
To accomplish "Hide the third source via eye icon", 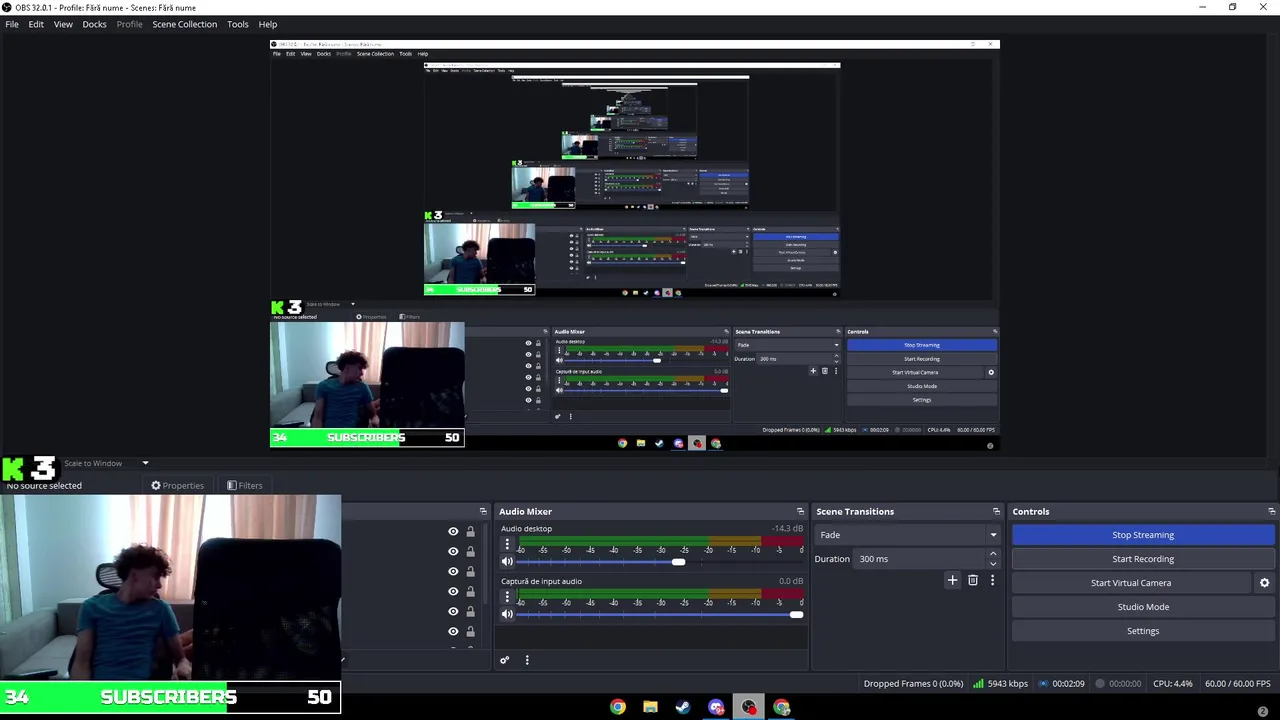I will coord(453,572).
